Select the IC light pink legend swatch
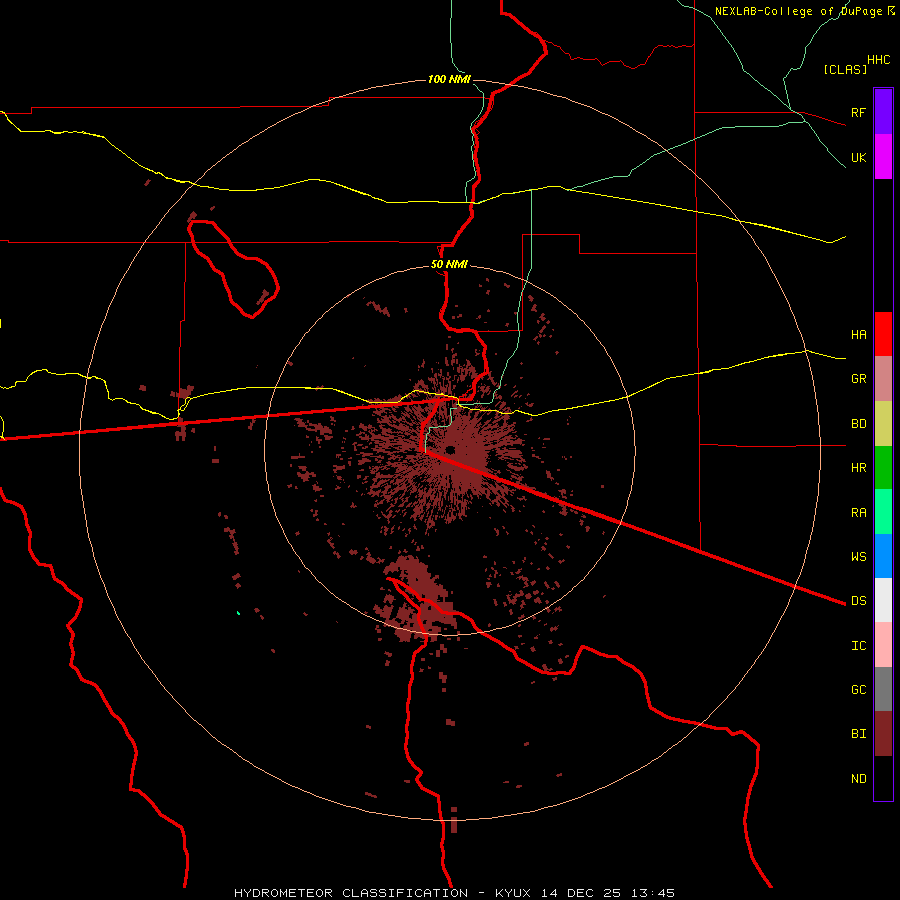 tap(883, 645)
